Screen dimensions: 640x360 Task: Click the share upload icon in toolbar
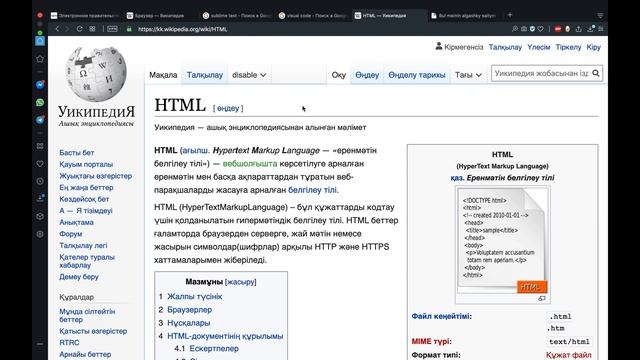[578, 29]
